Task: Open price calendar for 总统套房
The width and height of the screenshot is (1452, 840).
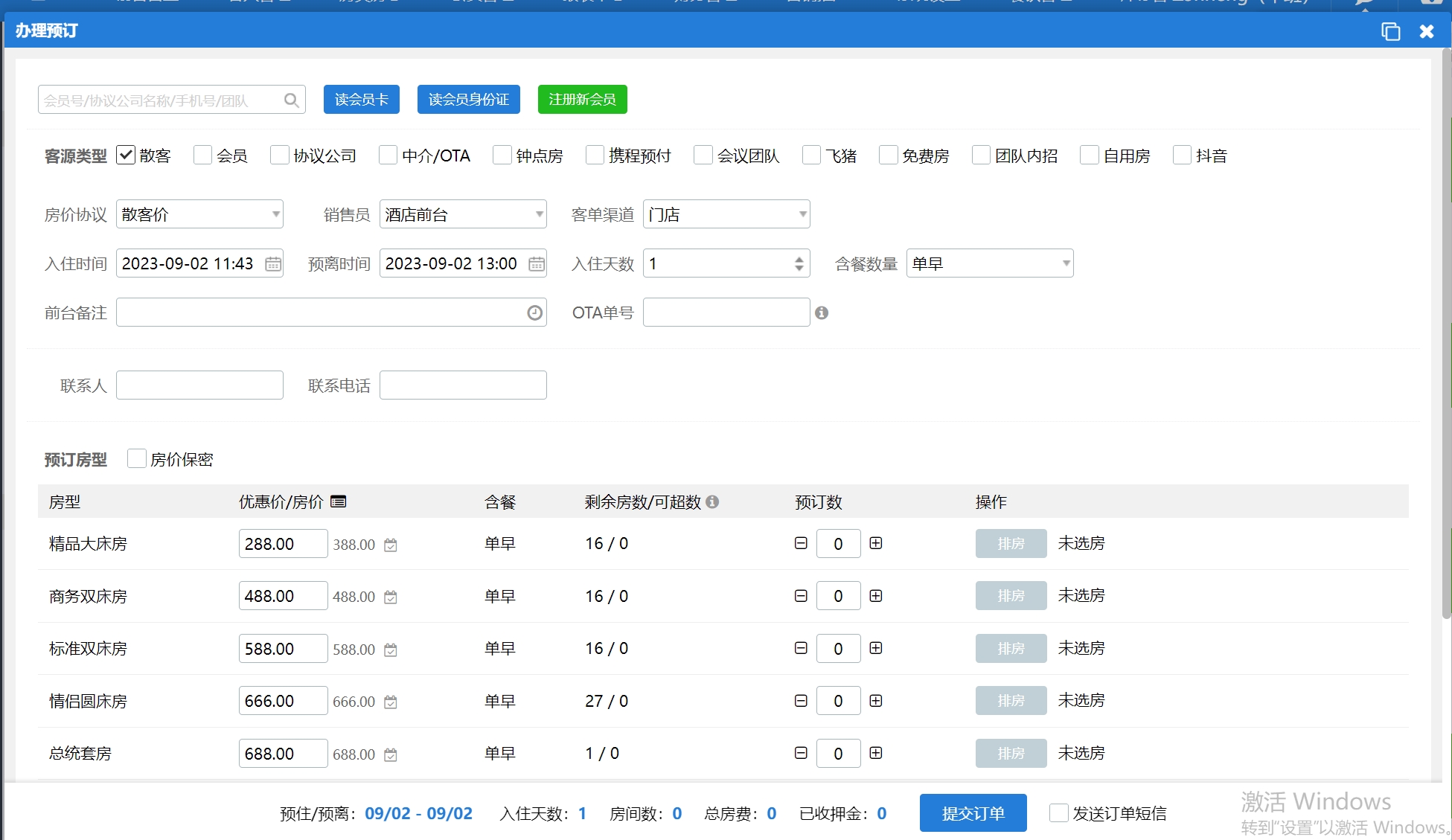Action: coord(391,754)
